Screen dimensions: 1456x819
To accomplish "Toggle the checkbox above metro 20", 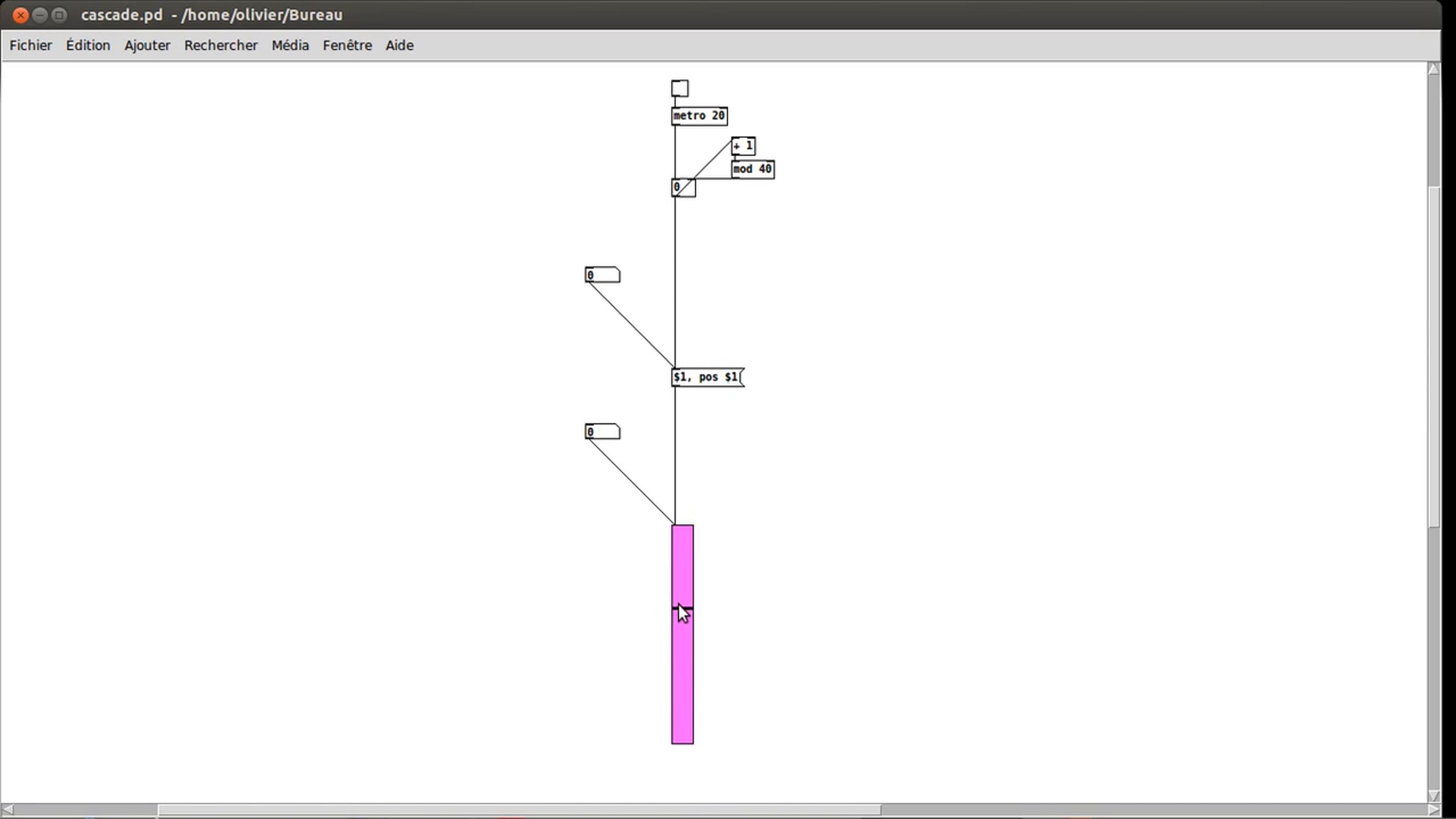I will pyautogui.click(x=679, y=89).
